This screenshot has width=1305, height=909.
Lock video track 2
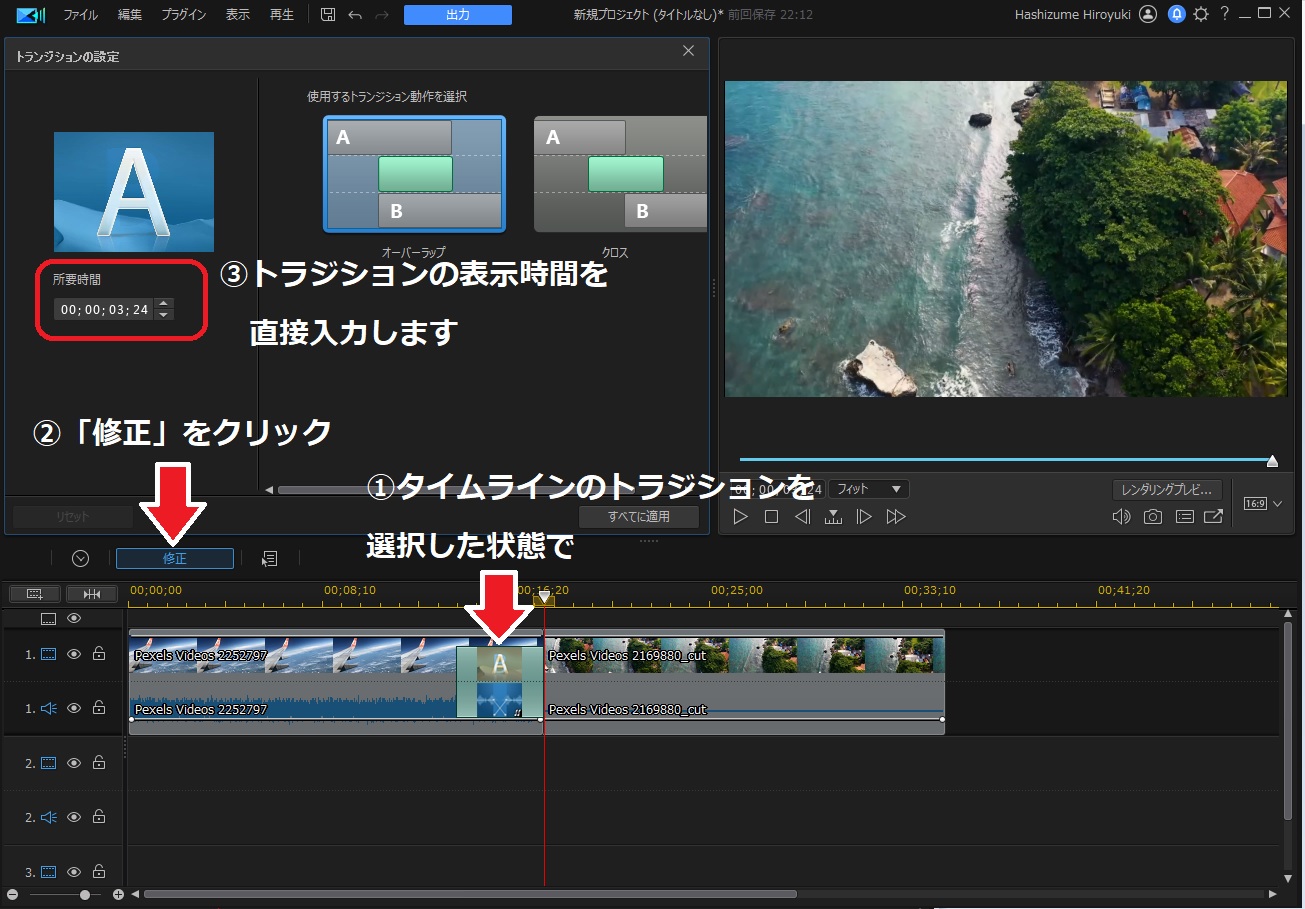point(99,763)
